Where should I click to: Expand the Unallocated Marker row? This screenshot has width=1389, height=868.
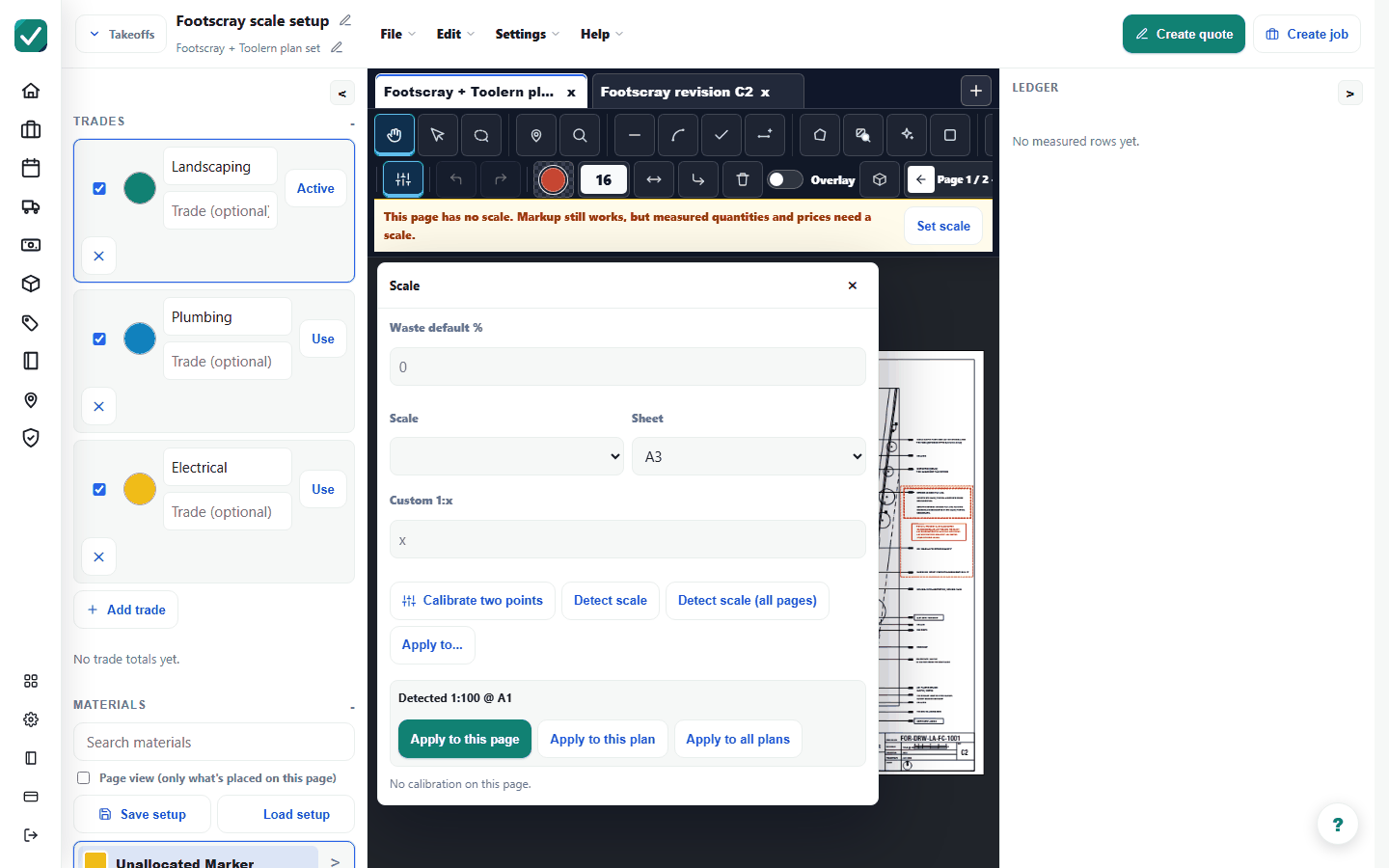(335, 861)
